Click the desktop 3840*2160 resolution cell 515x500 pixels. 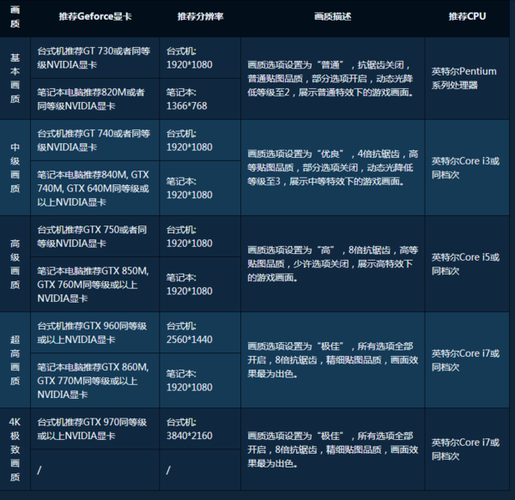click(x=200, y=429)
